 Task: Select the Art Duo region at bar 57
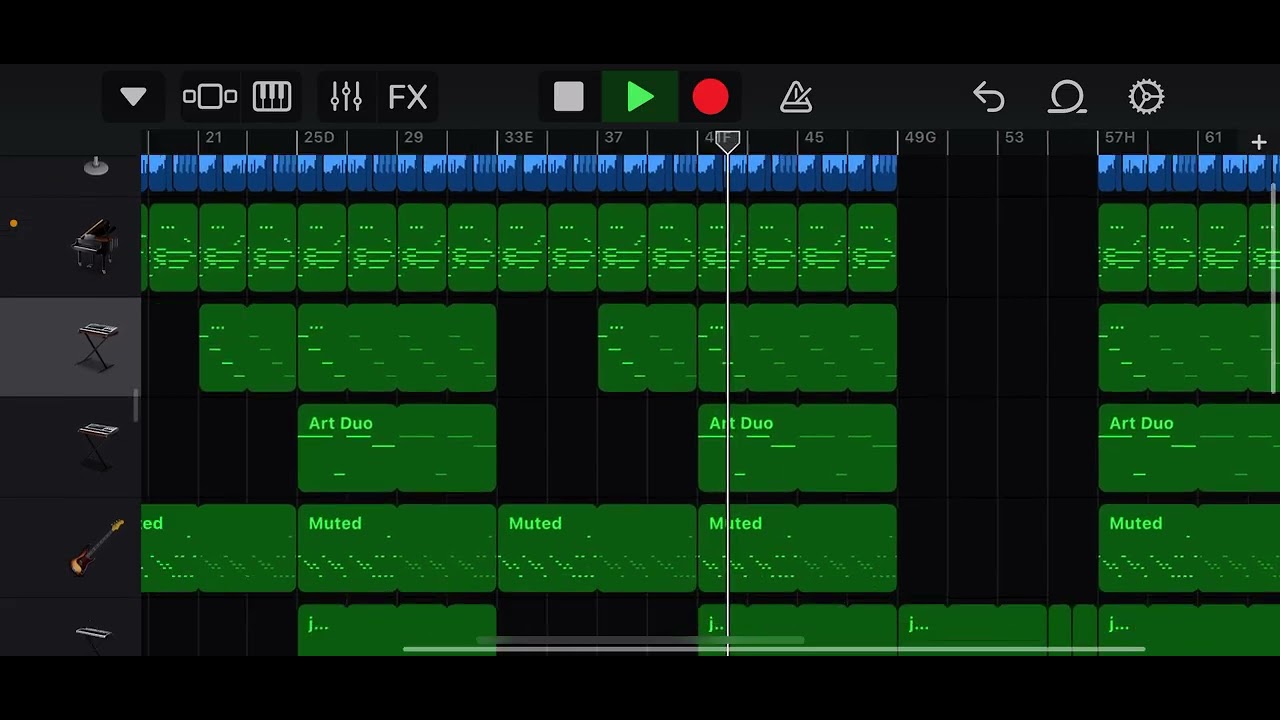(x=1189, y=448)
